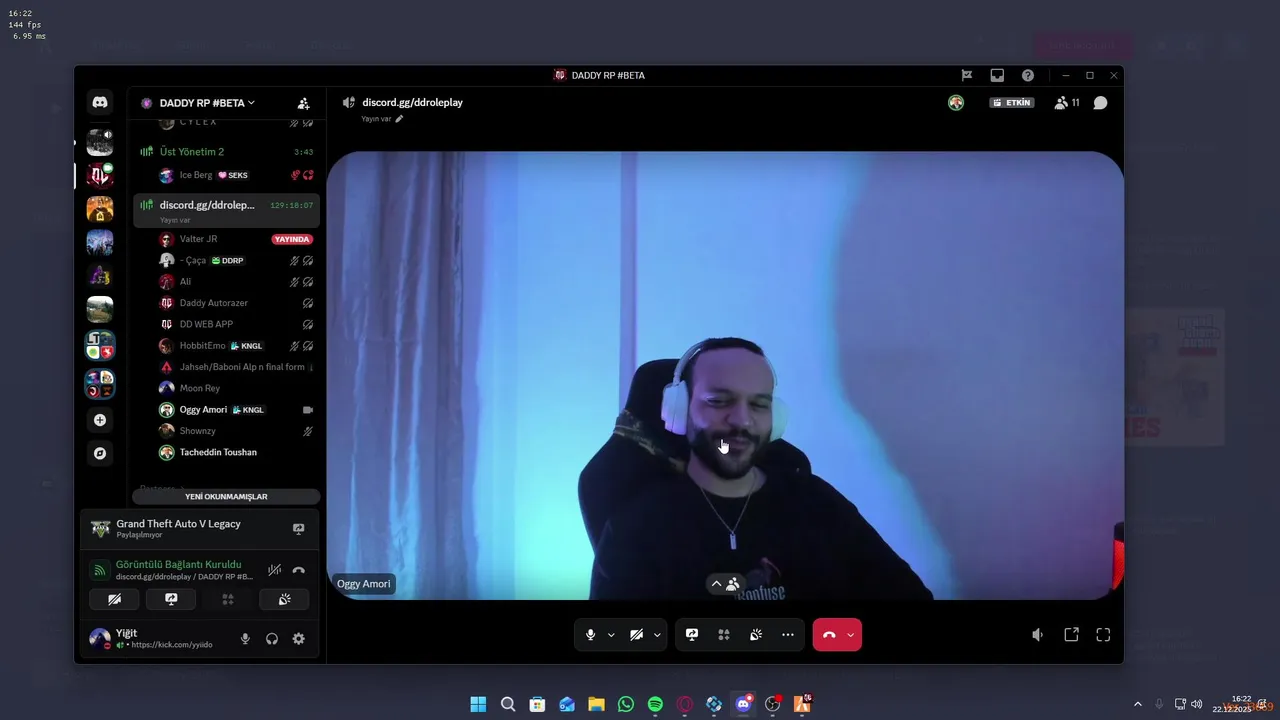
Task: Open Spotify from the taskbar
Action: [655, 704]
